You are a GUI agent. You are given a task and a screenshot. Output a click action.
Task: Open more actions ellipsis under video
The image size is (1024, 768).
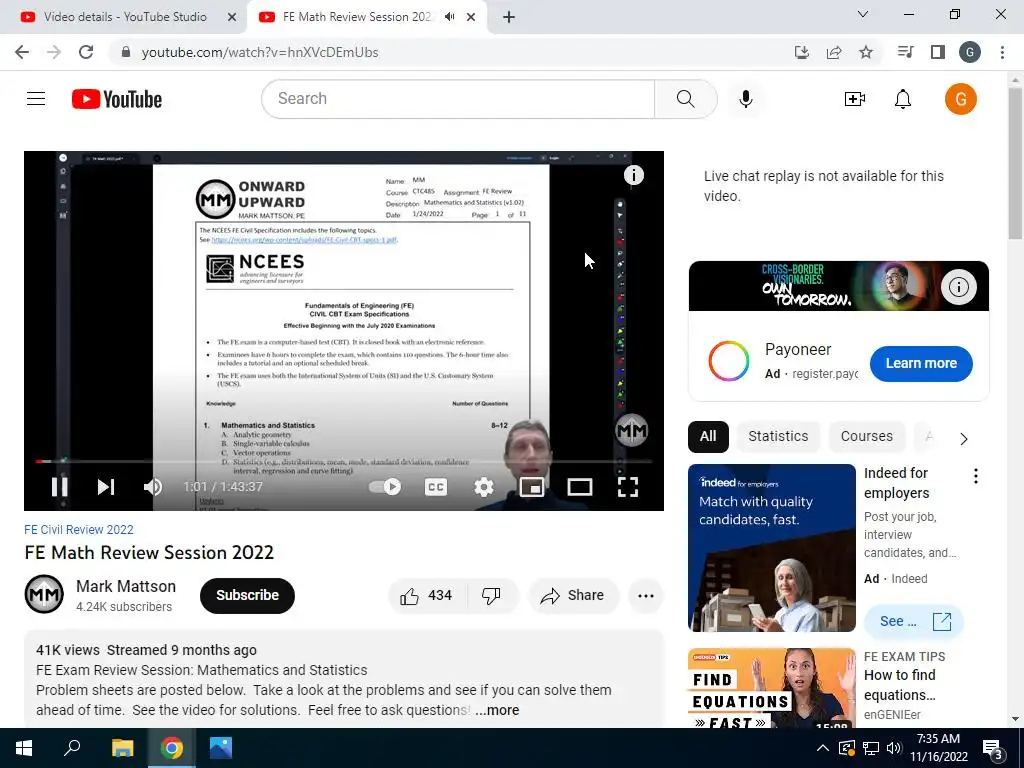(x=646, y=596)
